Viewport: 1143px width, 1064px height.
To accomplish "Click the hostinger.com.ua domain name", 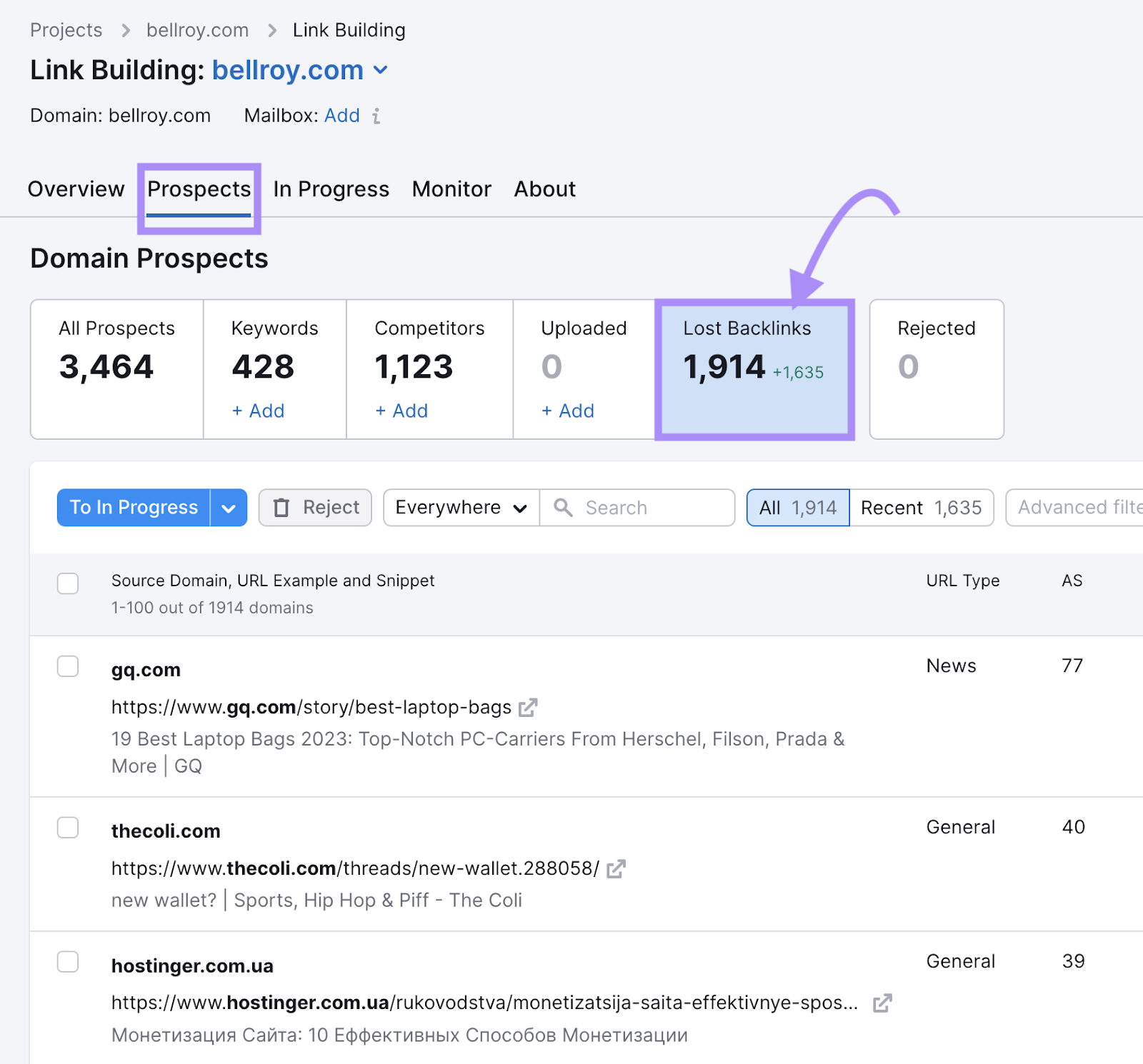I will (x=192, y=966).
